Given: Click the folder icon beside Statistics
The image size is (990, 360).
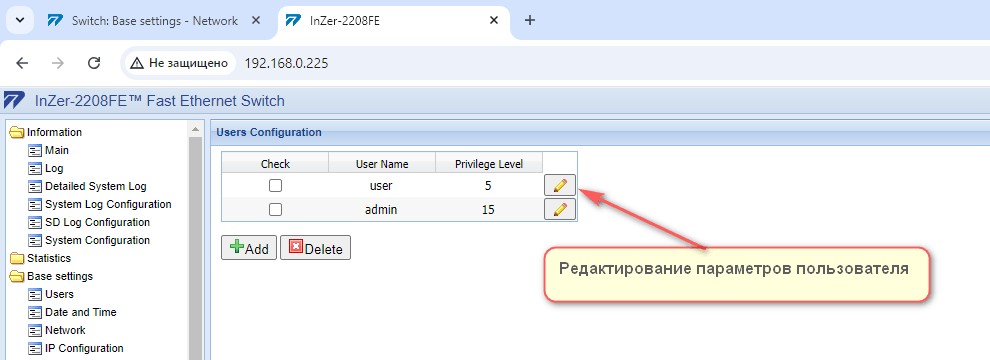Looking at the screenshot, I should (16, 258).
